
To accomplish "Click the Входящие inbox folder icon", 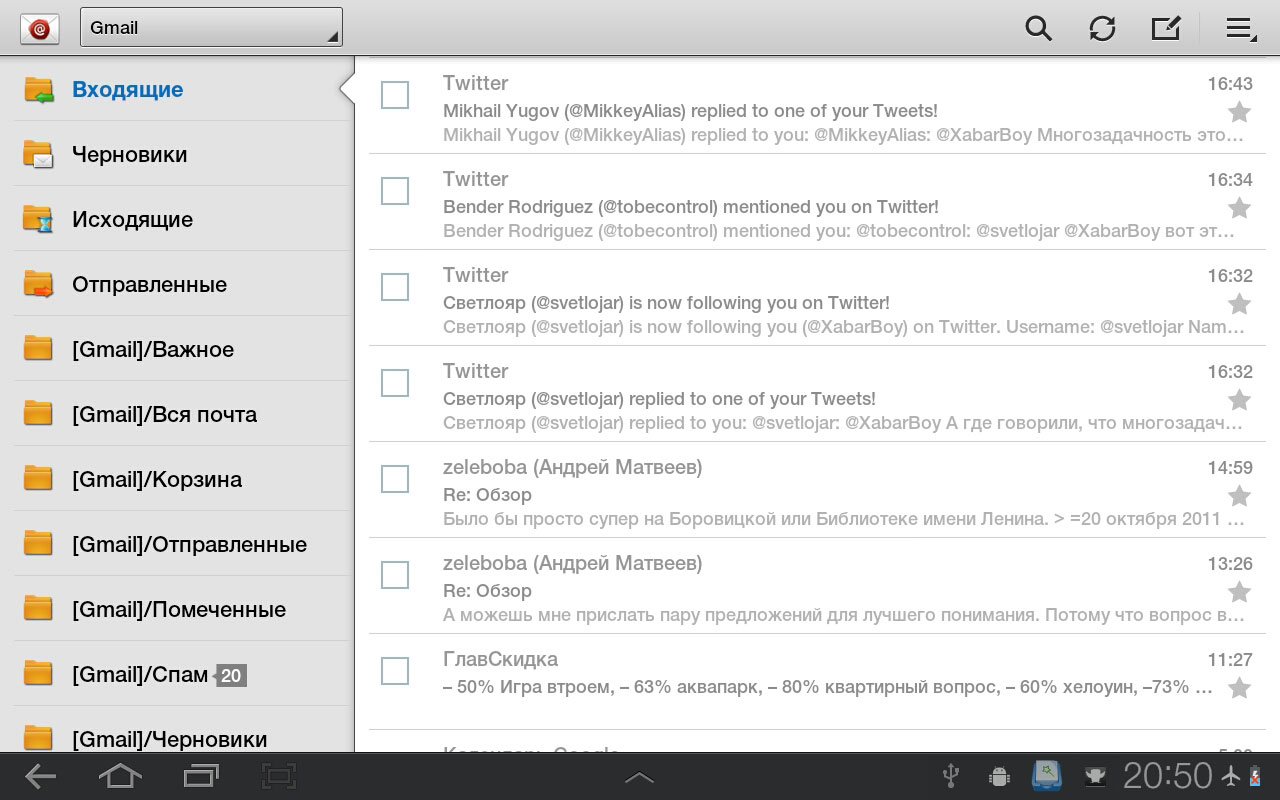I will pos(38,90).
